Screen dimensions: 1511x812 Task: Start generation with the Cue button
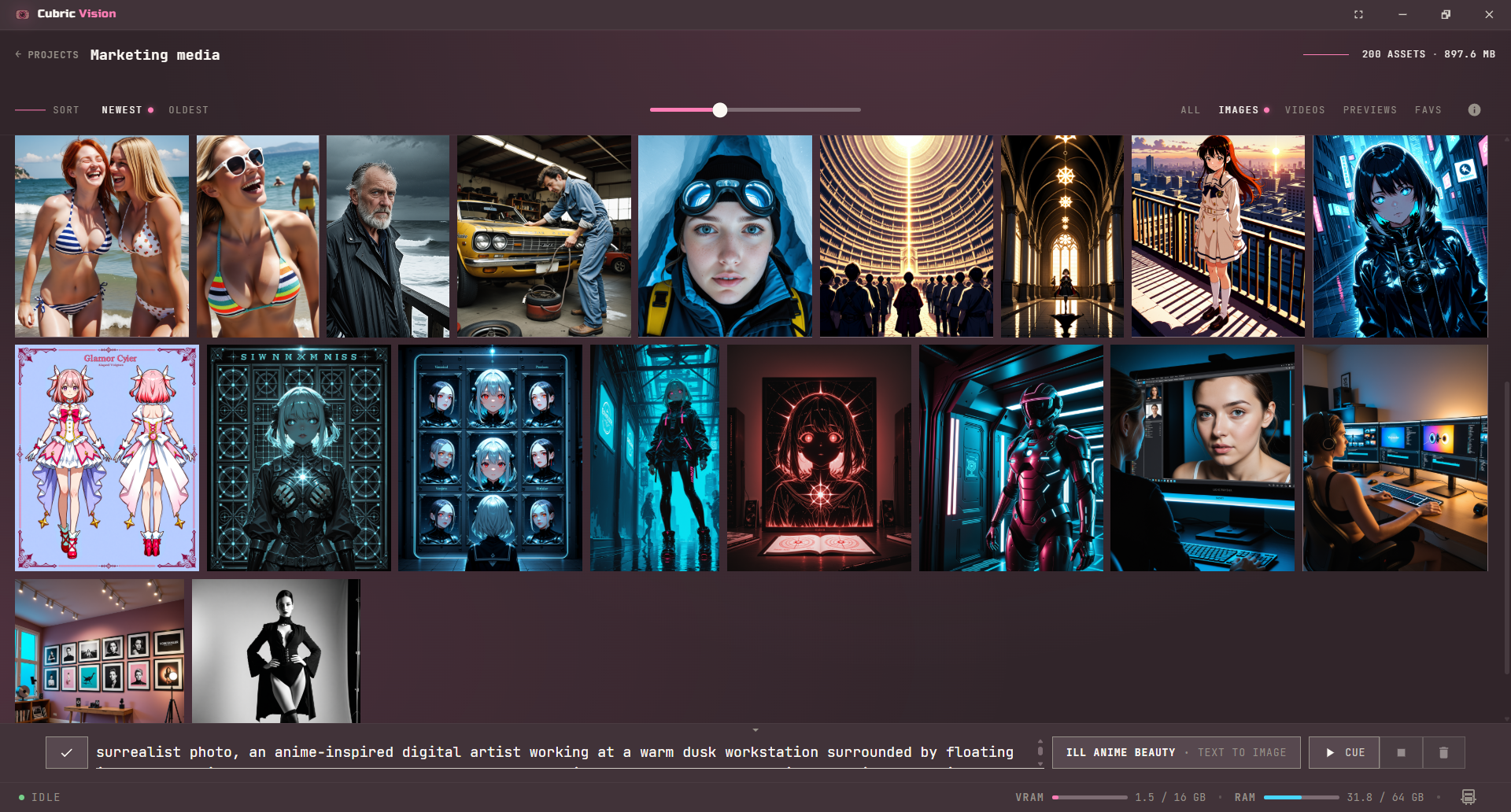[x=1345, y=753]
